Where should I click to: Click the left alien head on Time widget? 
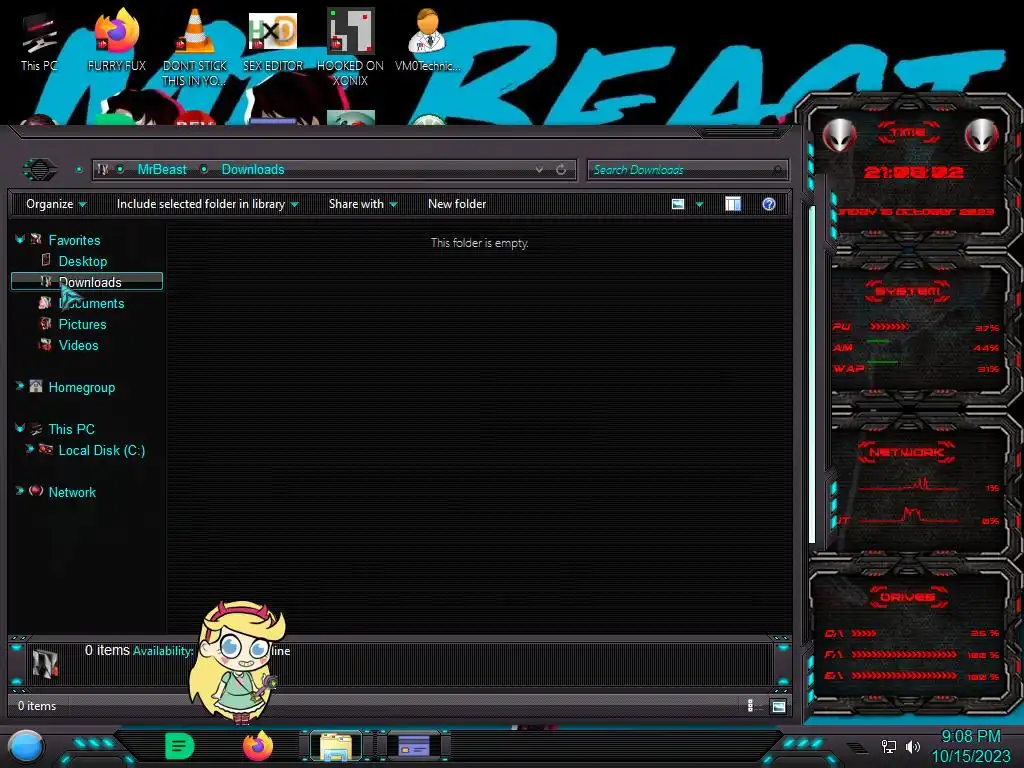pos(840,136)
